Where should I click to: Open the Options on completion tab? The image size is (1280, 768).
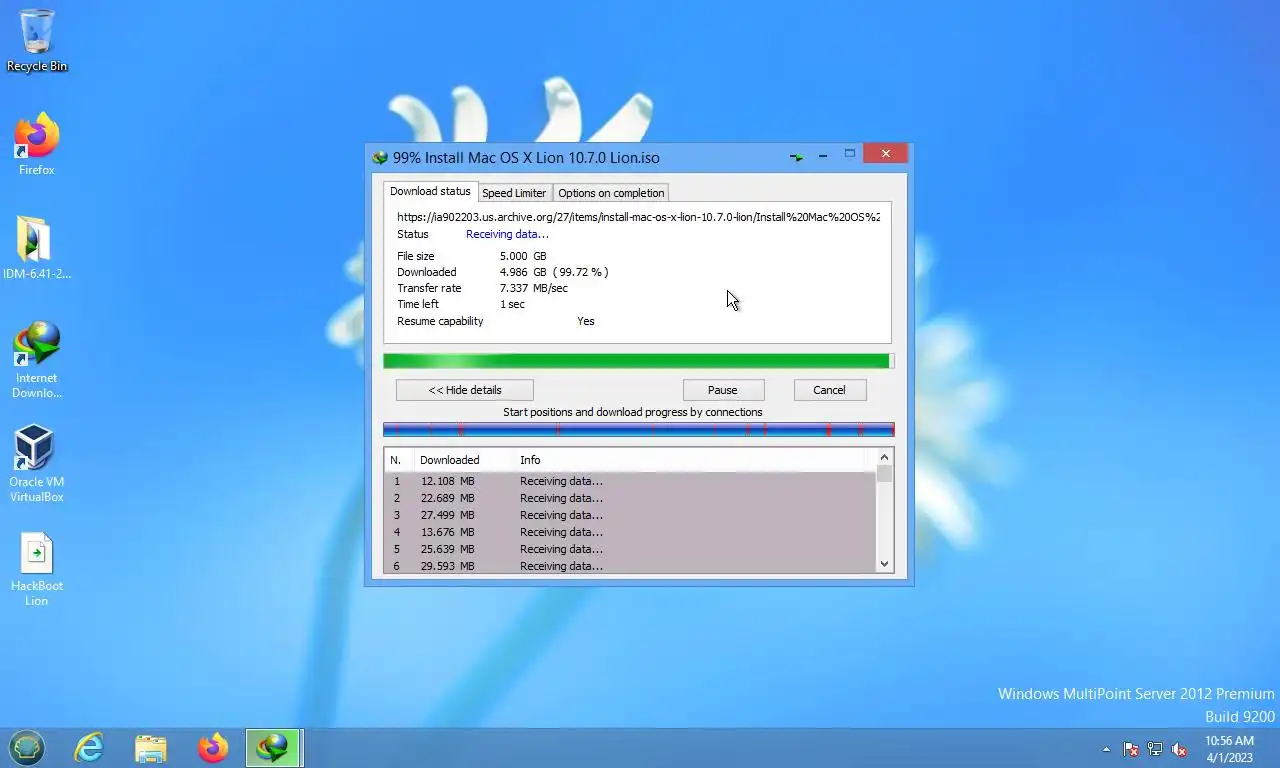point(611,193)
